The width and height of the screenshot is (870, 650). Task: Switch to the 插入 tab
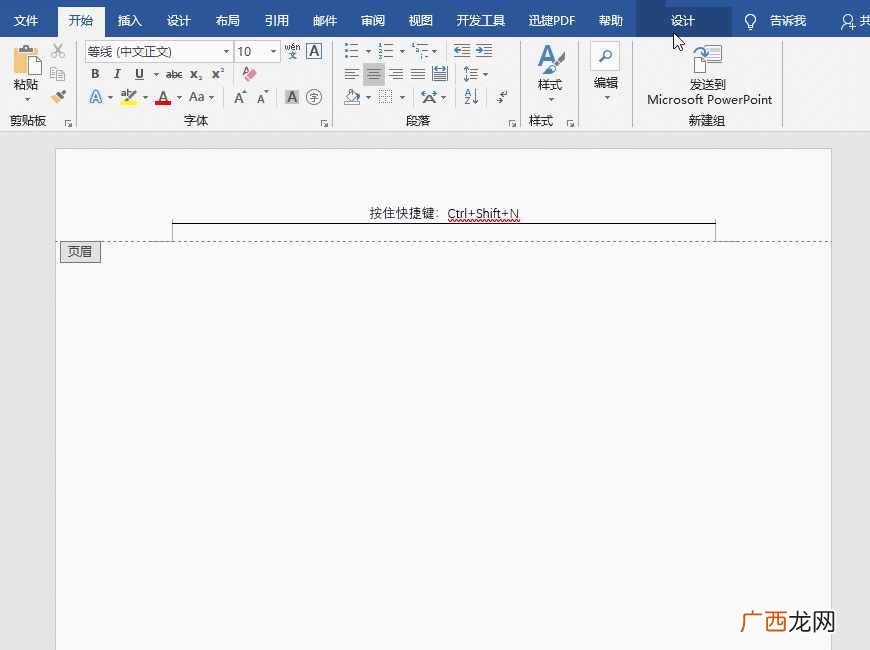pos(130,21)
